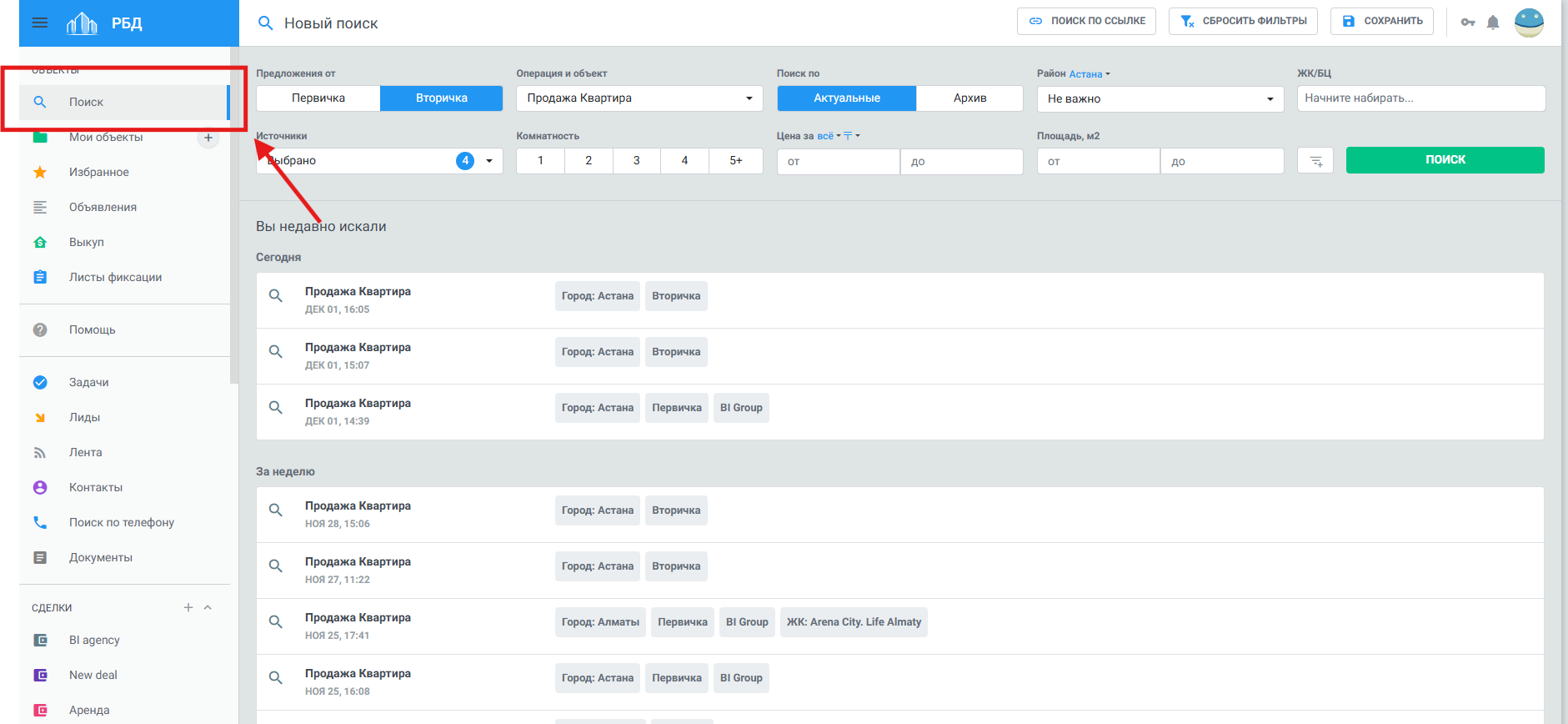This screenshot has height=724, width=1568.
Task: Select 2 rooms in Комнатность
Action: [x=589, y=161]
